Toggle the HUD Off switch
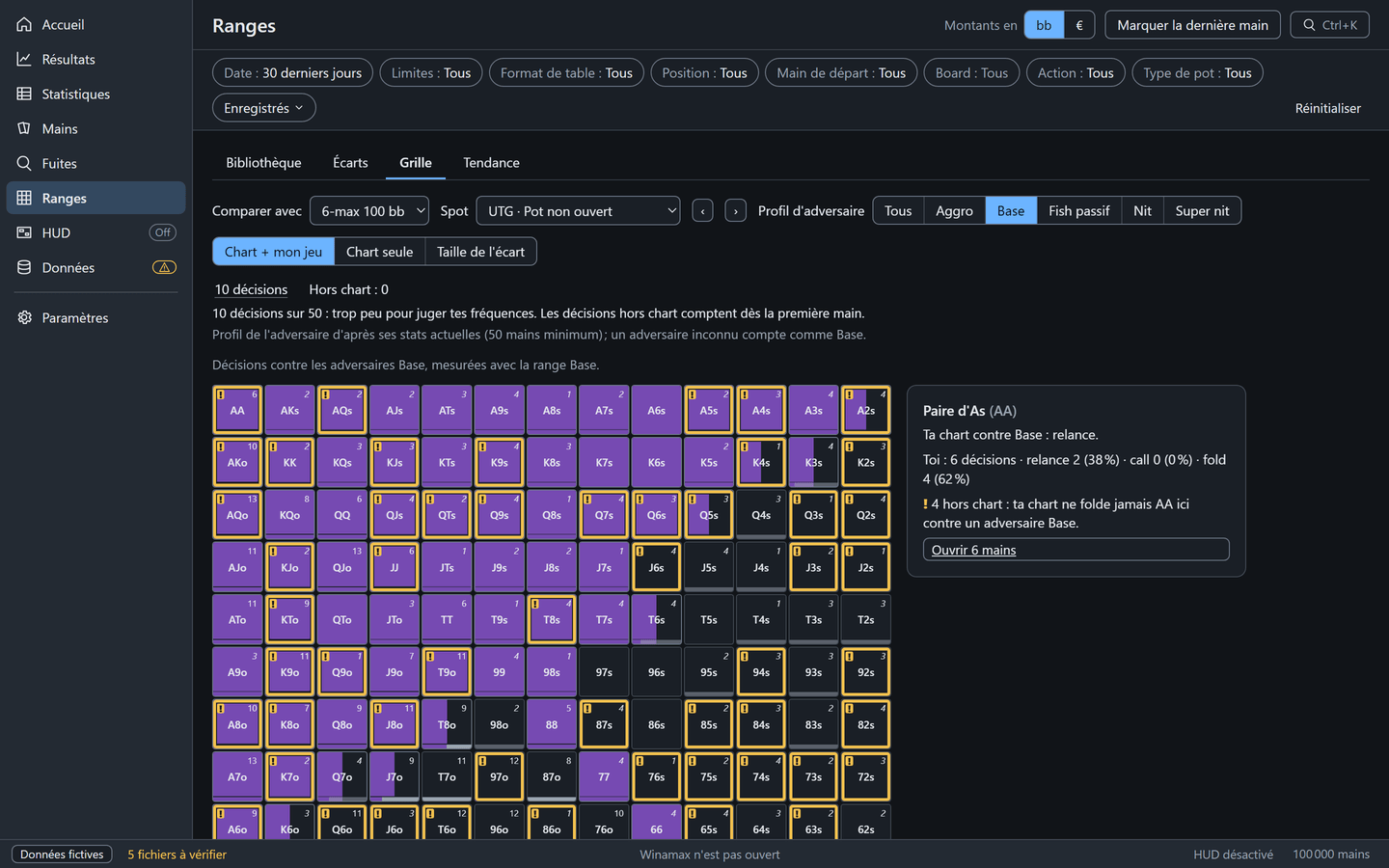The image size is (1389, 868). 163,232
